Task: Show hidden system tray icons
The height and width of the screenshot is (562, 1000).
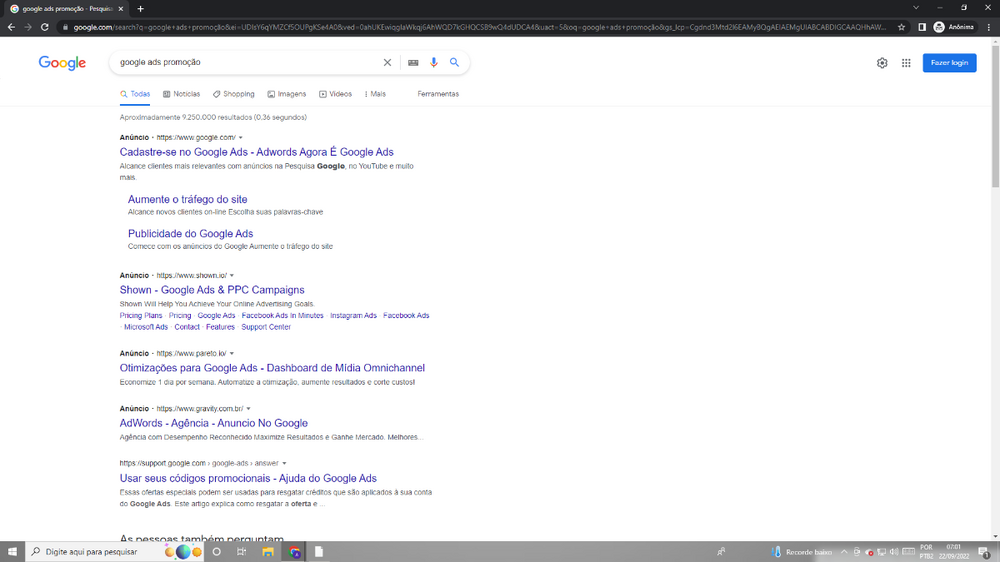Action: coord(844,552)
